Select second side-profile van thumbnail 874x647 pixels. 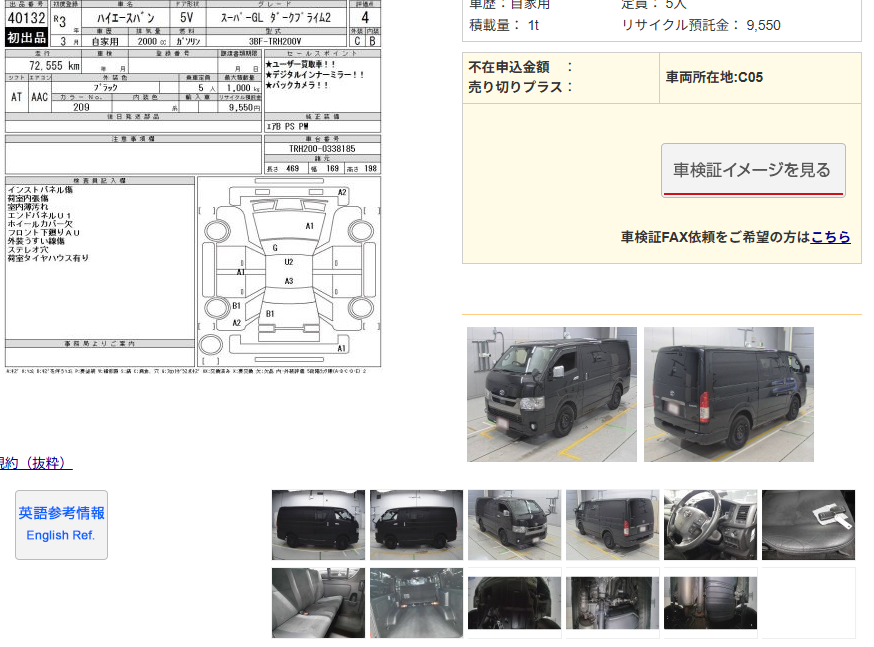pyautogui.click(x=416, y=525)
